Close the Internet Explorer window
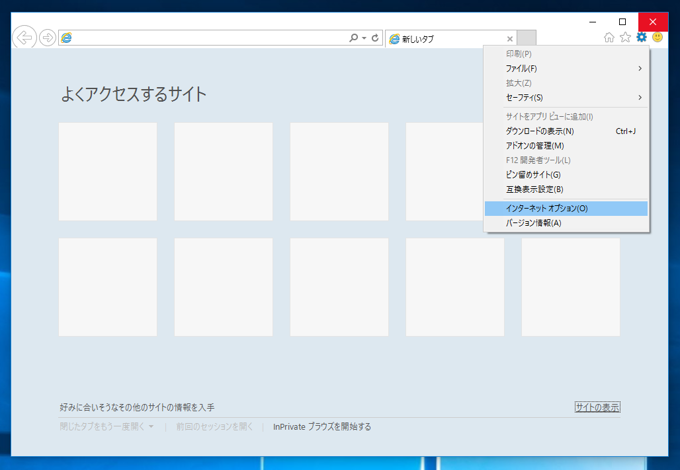 click(653, 22)
